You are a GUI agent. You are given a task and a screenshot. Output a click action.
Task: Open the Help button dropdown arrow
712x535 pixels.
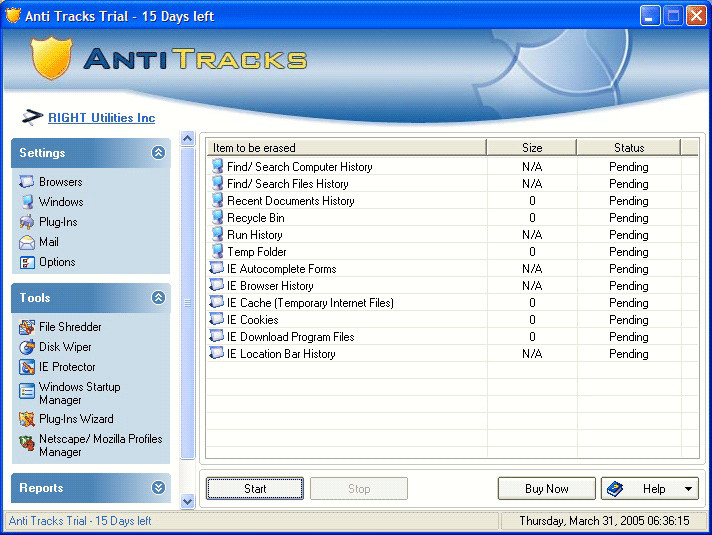click(688, 489)
